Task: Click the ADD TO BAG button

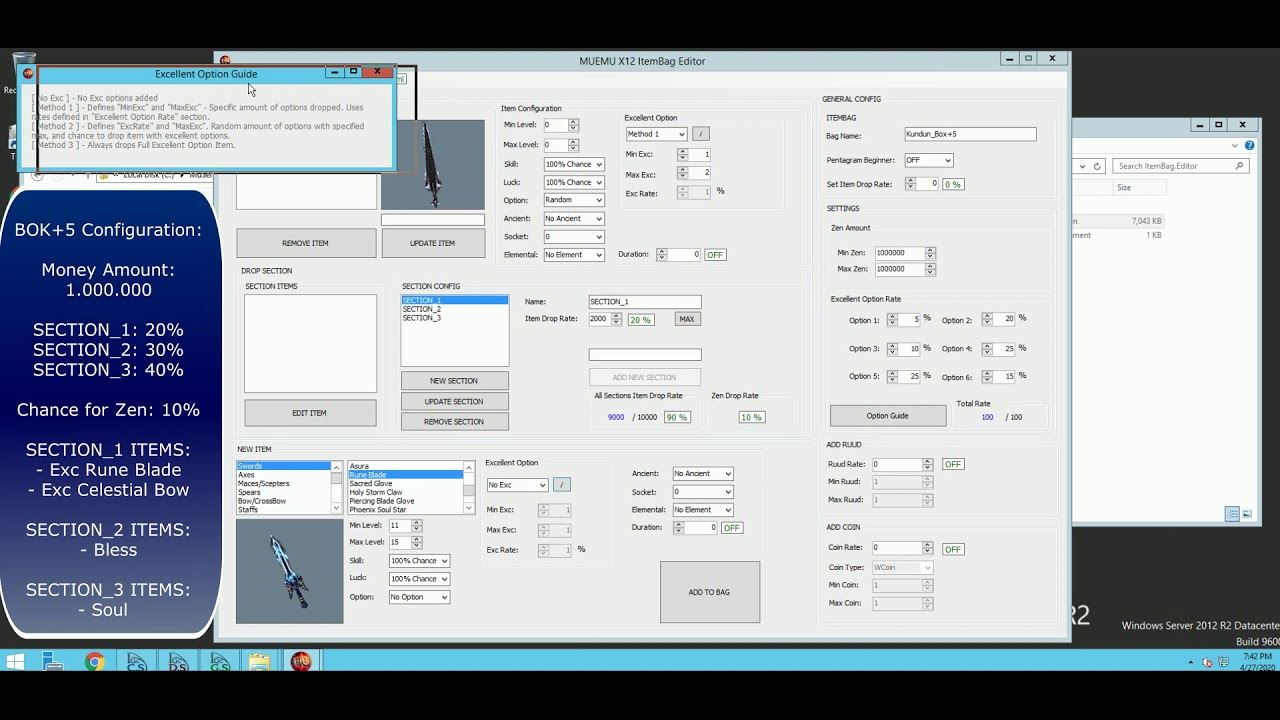Action: pos(709,592)
